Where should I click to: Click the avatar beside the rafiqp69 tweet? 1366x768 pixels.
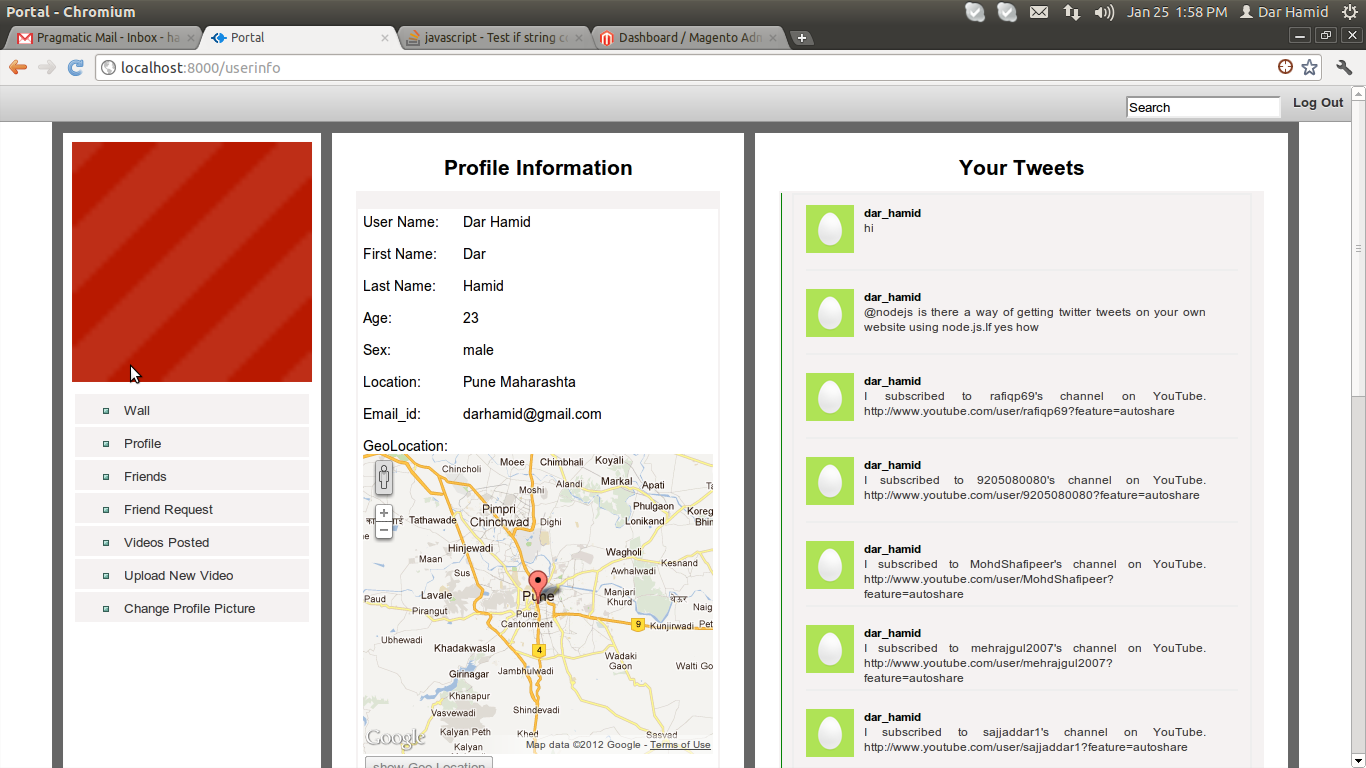pyautogui.click(x=830, y=397)
